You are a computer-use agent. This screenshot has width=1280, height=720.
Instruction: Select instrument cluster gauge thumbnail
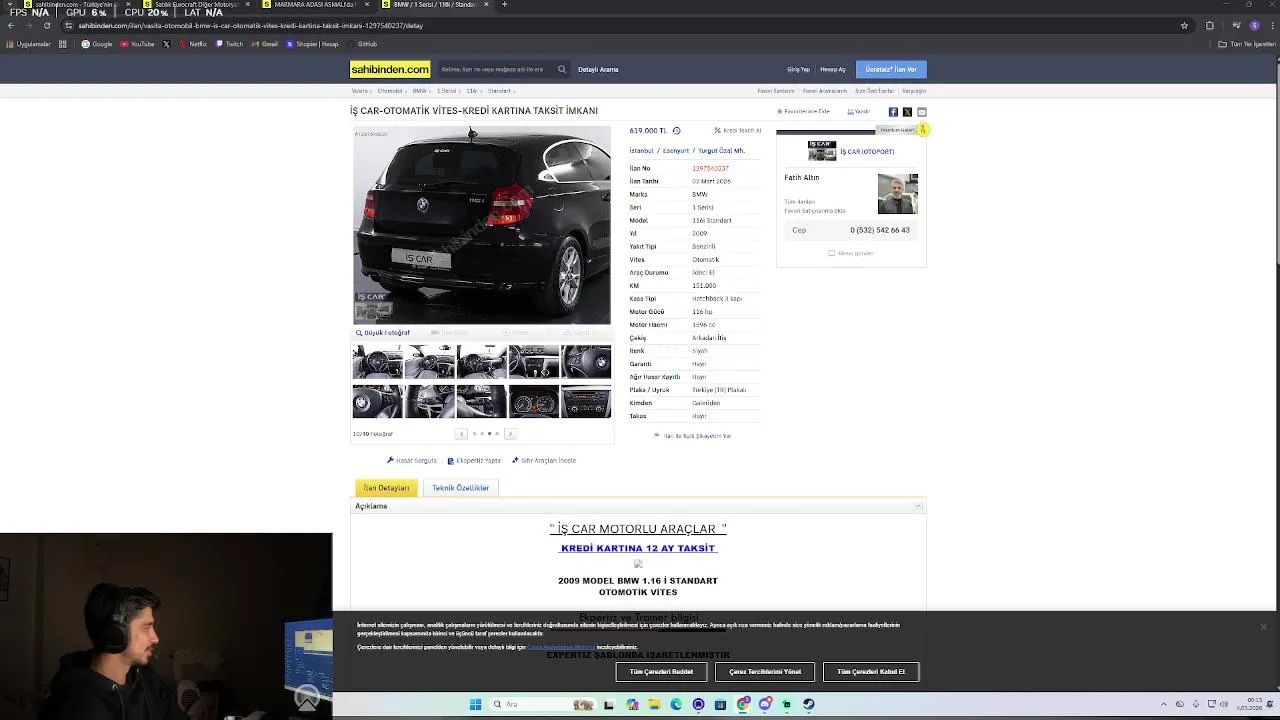click(533, 402)
